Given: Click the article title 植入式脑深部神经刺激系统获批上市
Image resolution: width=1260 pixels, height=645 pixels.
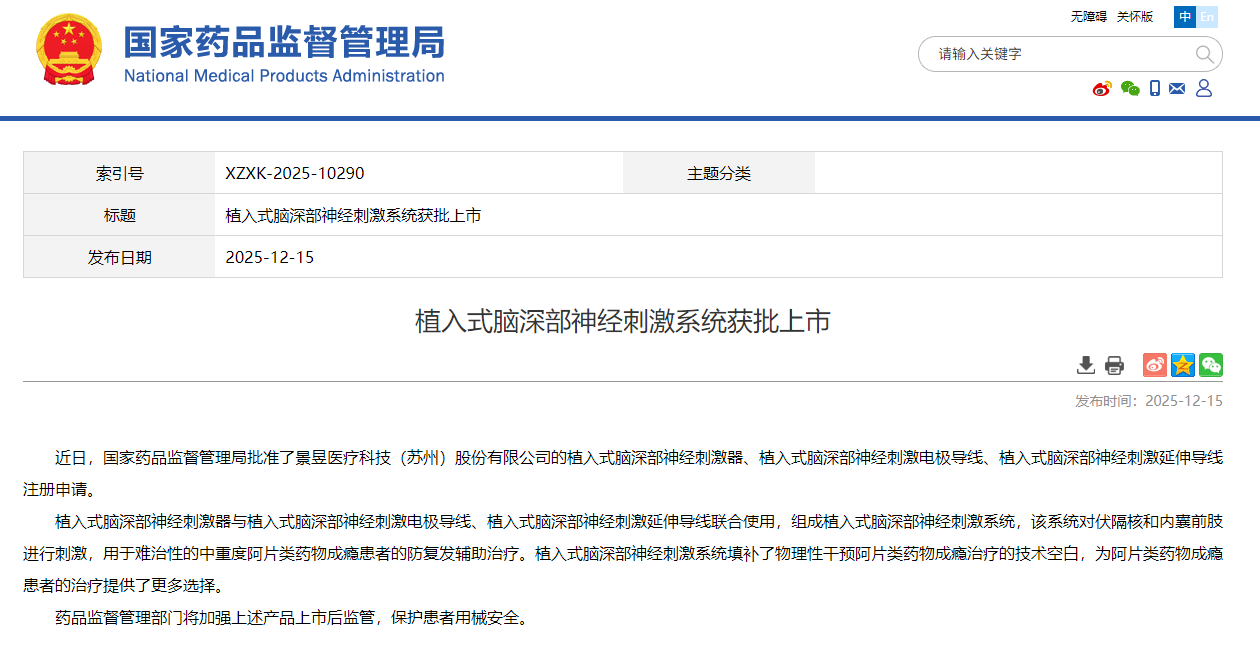Looking at the screenshot, I should tap(630, 320).
